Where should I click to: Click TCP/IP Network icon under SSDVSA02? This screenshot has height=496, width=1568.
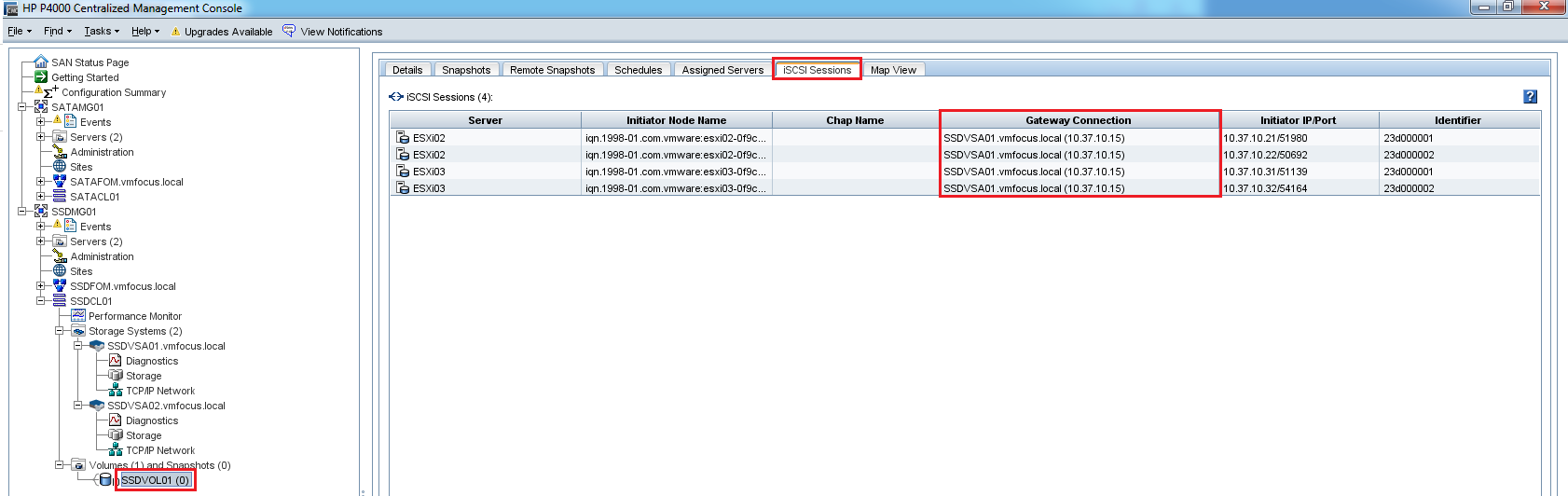point(116,450)
